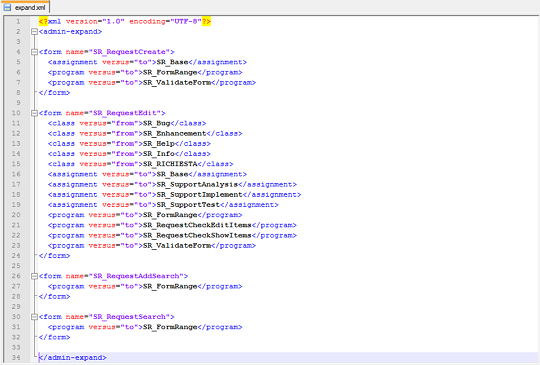Collapse the SR_RequestSearch form fold marker
Viewport: 540px width, 365px height.
pos(34,317)
